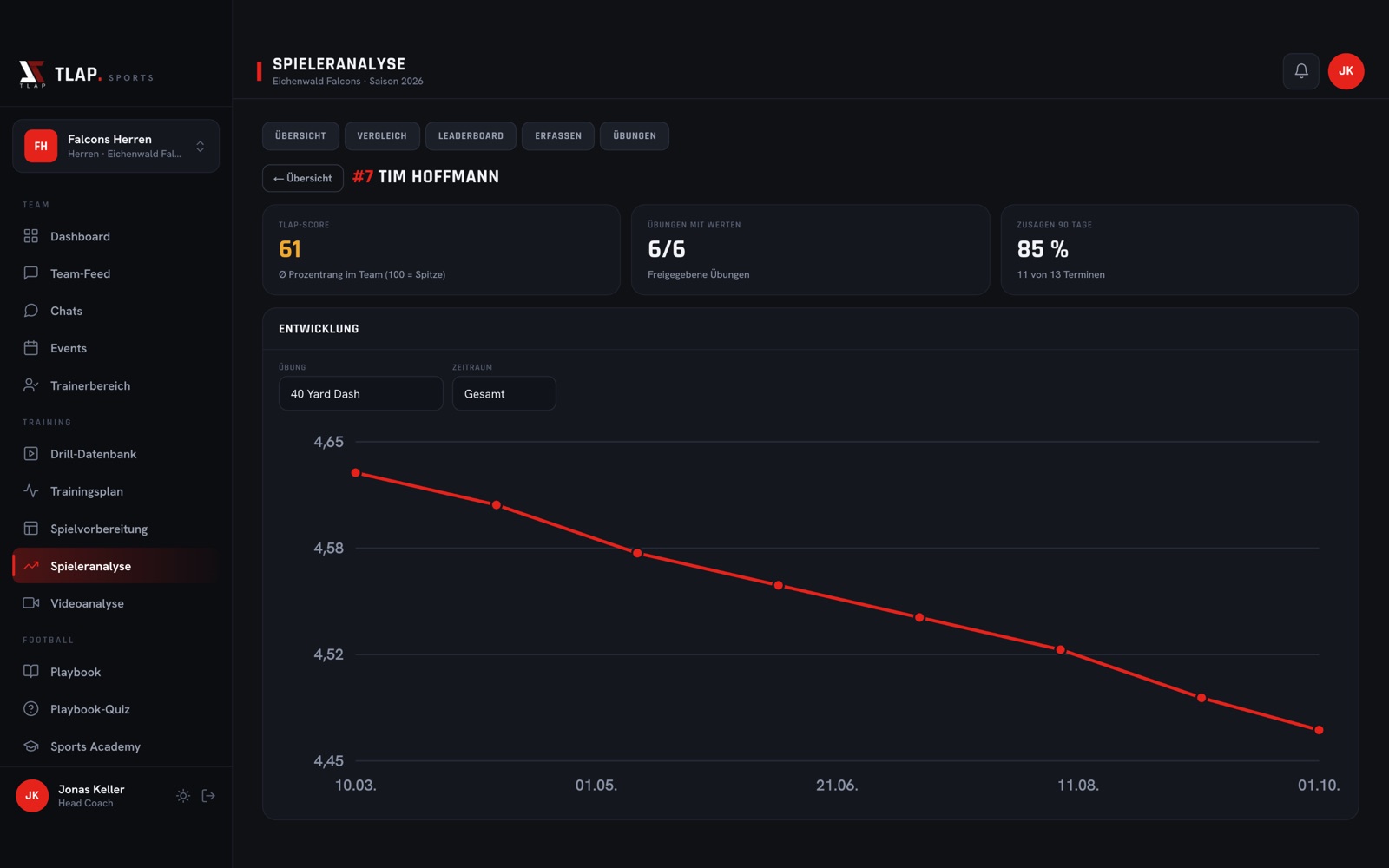Click the 6/6 Übungen mit Werten value
This screenshot has height=868, width=1389.
point(667,249)
